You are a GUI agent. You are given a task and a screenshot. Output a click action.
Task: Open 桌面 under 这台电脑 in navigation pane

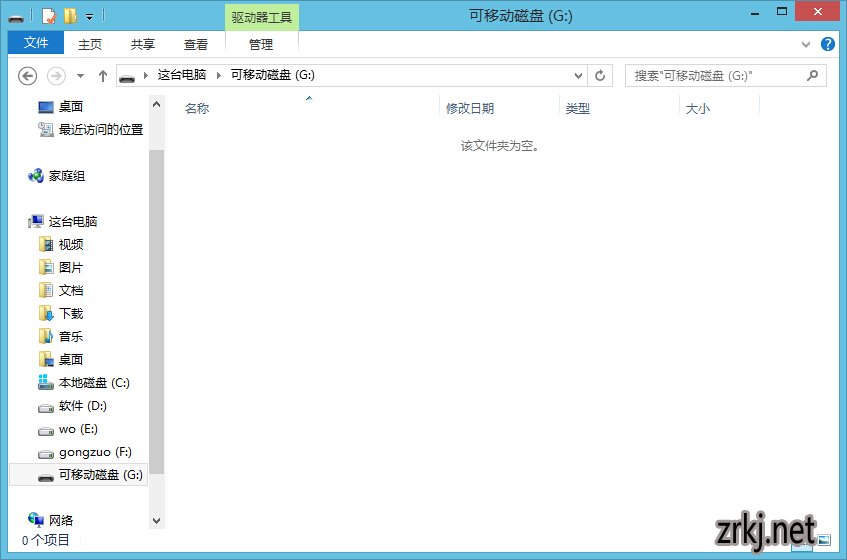click(71, 360)
